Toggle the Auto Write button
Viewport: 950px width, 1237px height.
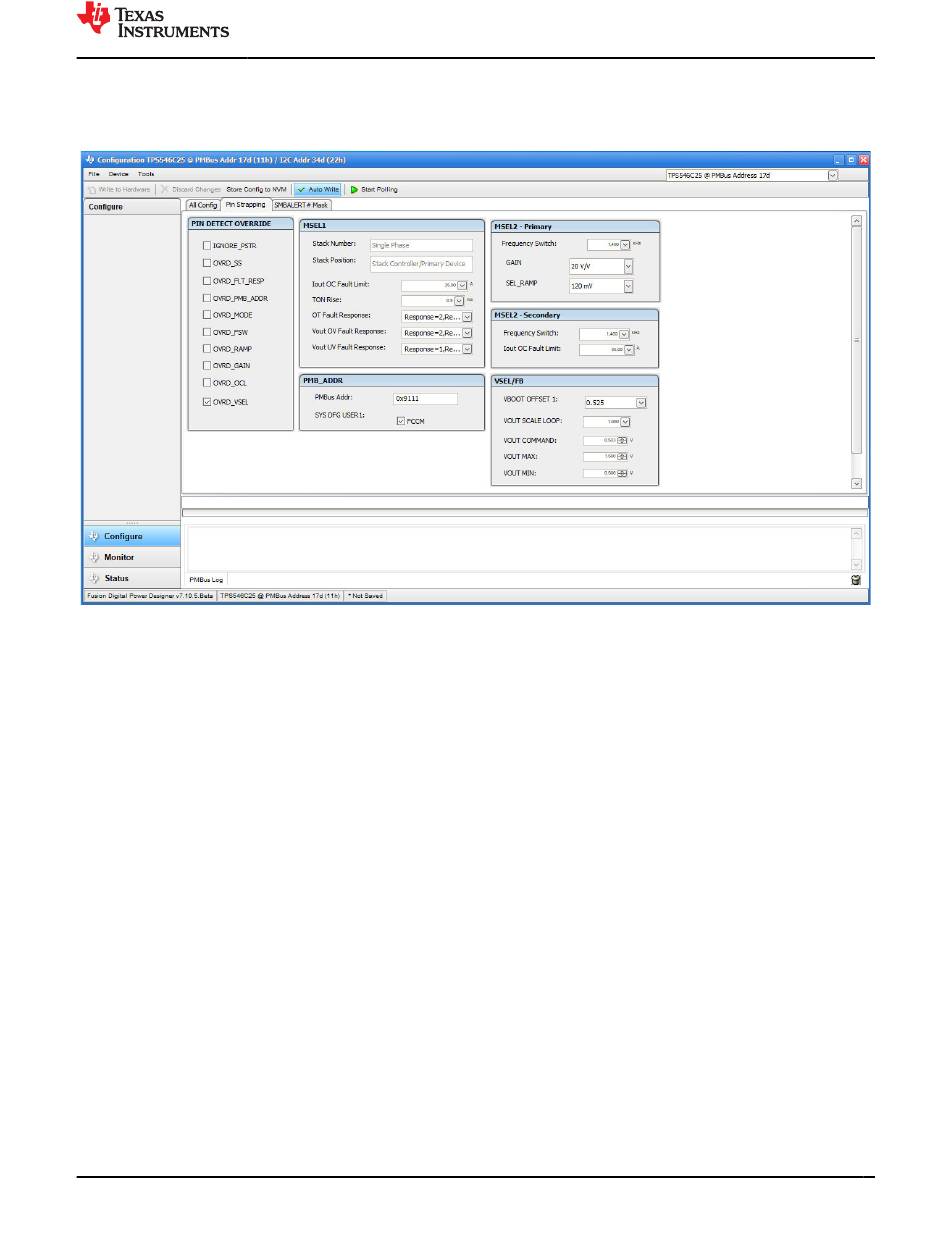point(318,189)
